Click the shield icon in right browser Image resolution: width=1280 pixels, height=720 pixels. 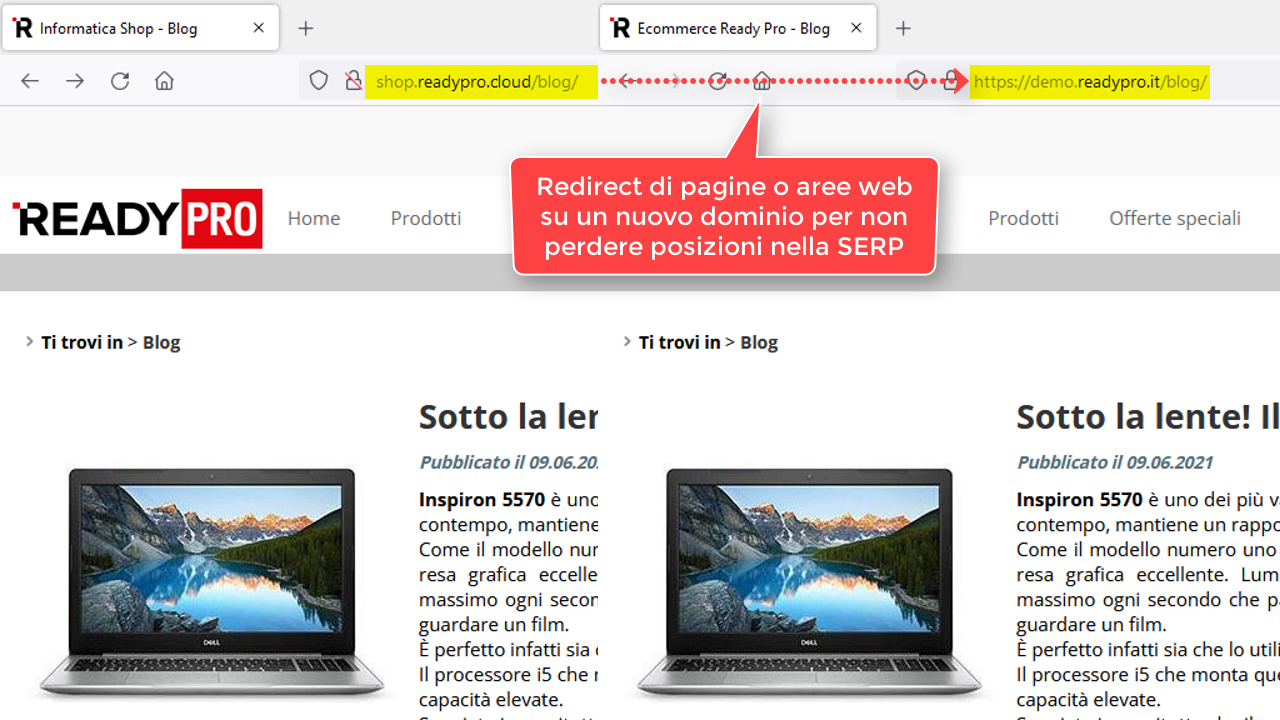916,81
